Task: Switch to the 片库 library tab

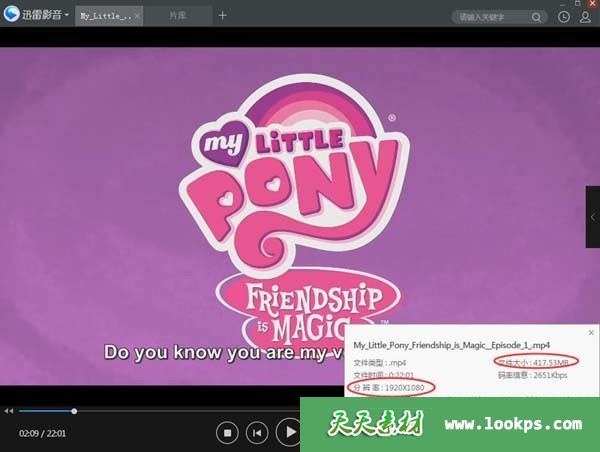Action: [x=177, y=16]
